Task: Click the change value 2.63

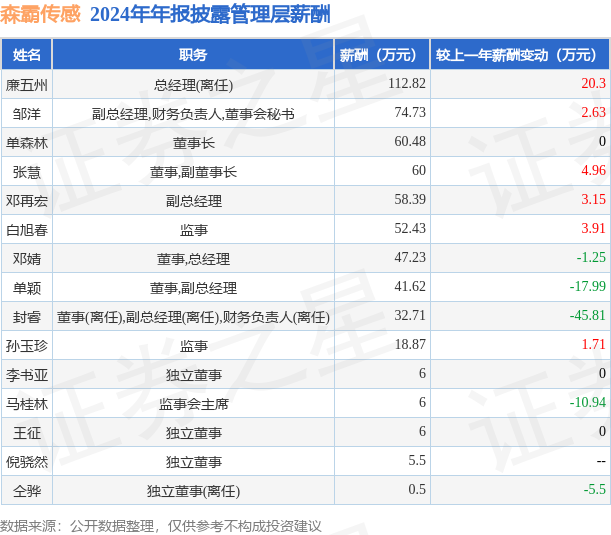Action: tap(593, 112)
